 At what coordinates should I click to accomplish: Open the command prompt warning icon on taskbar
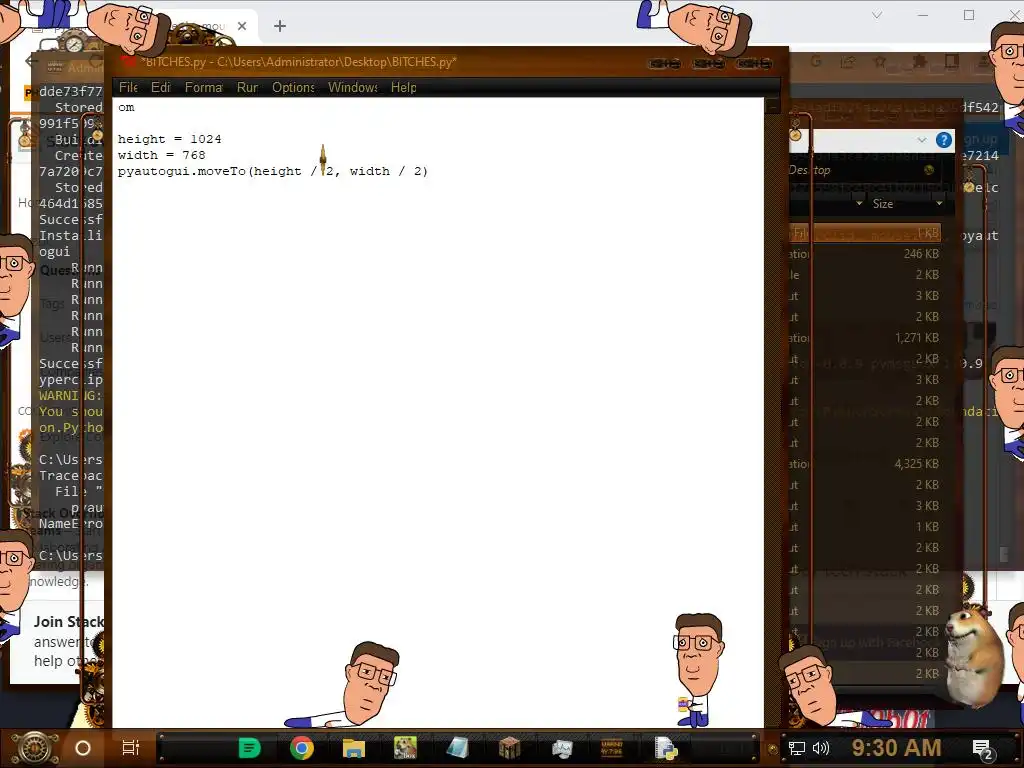click(612, 748)
